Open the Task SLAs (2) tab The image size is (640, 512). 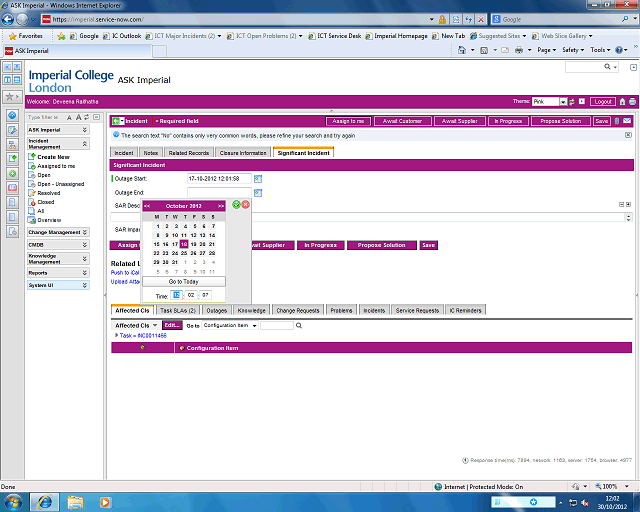pyautogui.click(x=179, y=310)
